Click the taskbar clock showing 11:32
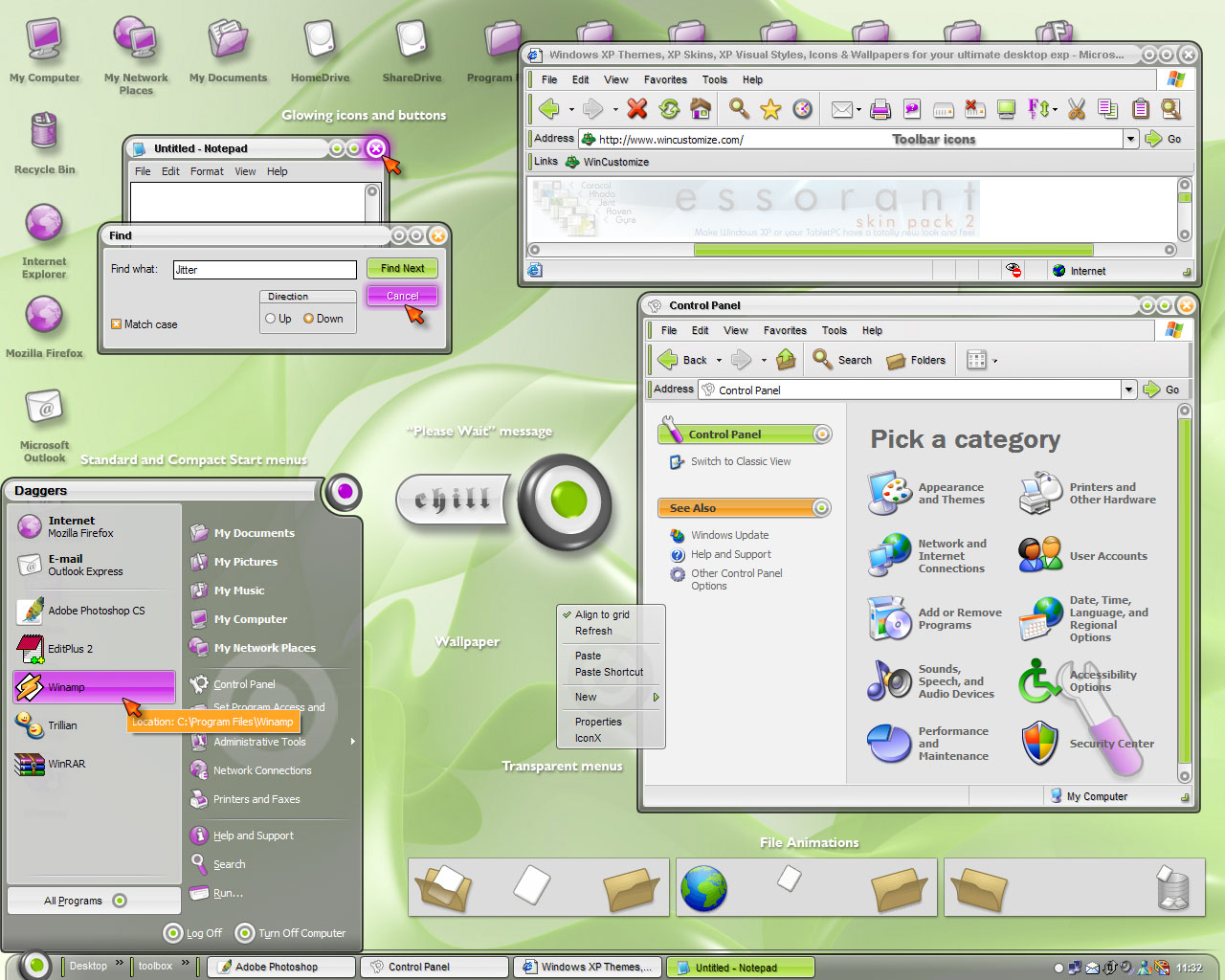Viewport: 1225px width, 980px height. (x=1189, y=969)
